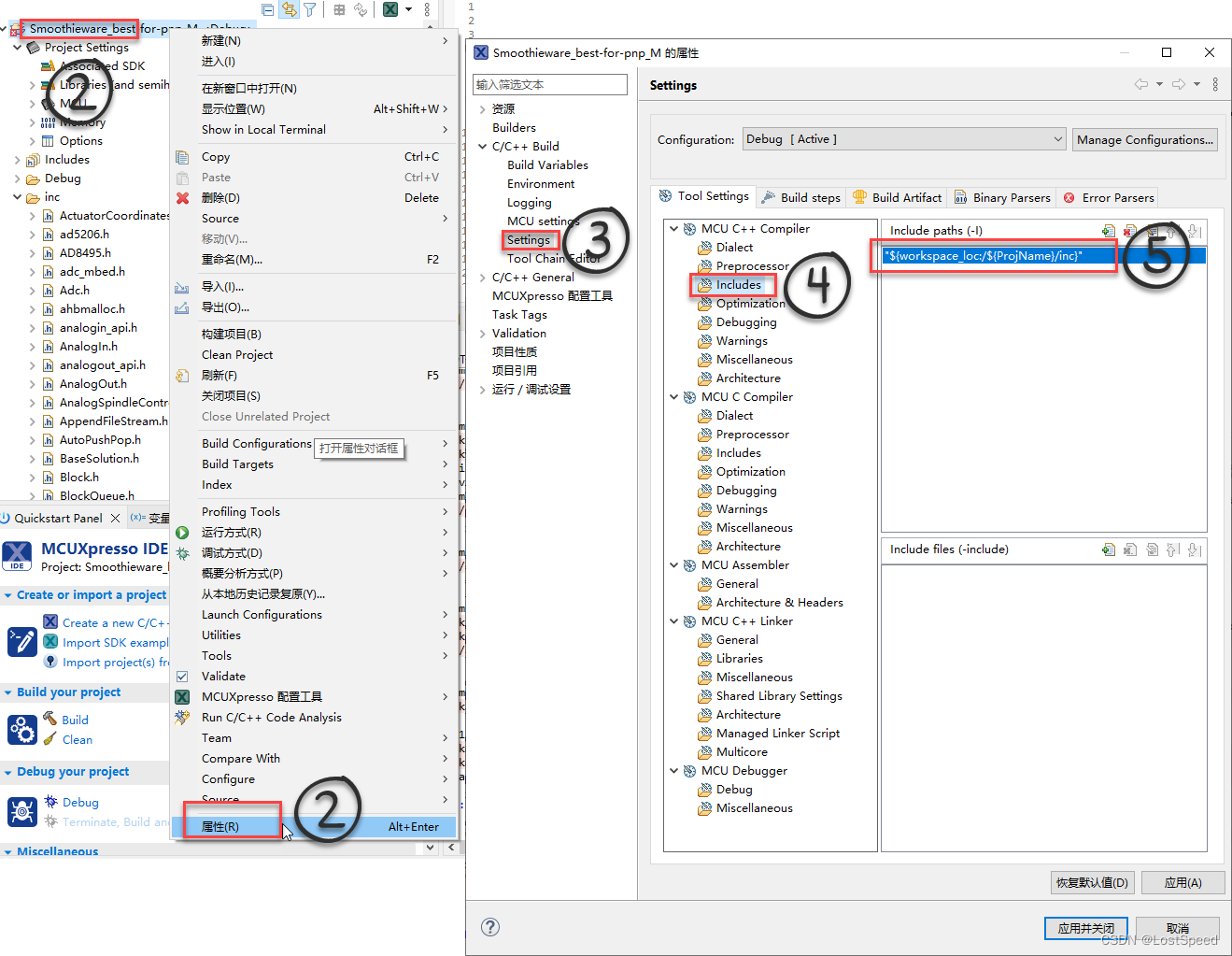Open forward history dropdown arrow
This screenshot has width=1232, height=956.
[1197, 84]
